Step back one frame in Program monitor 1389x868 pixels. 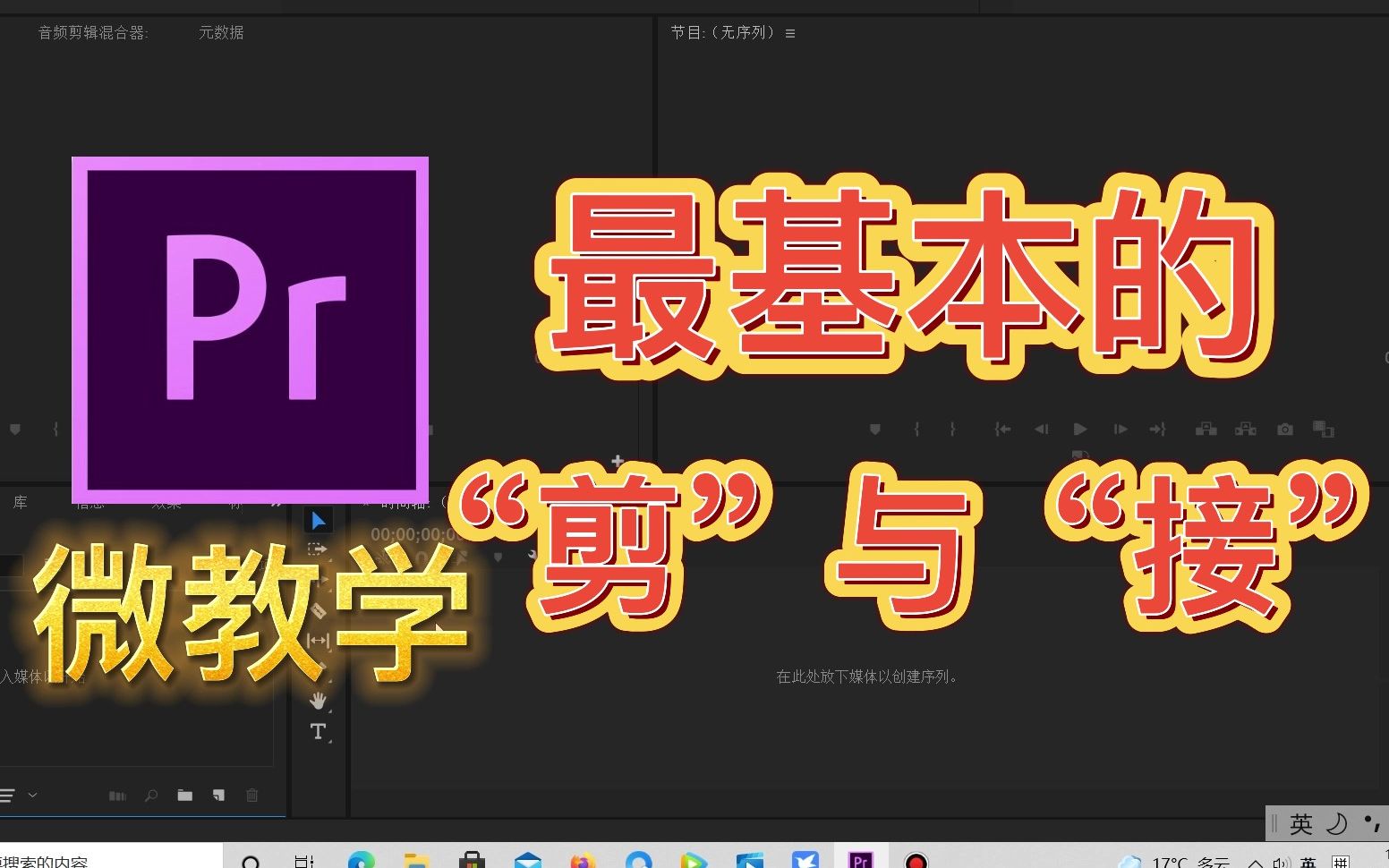1041,430
